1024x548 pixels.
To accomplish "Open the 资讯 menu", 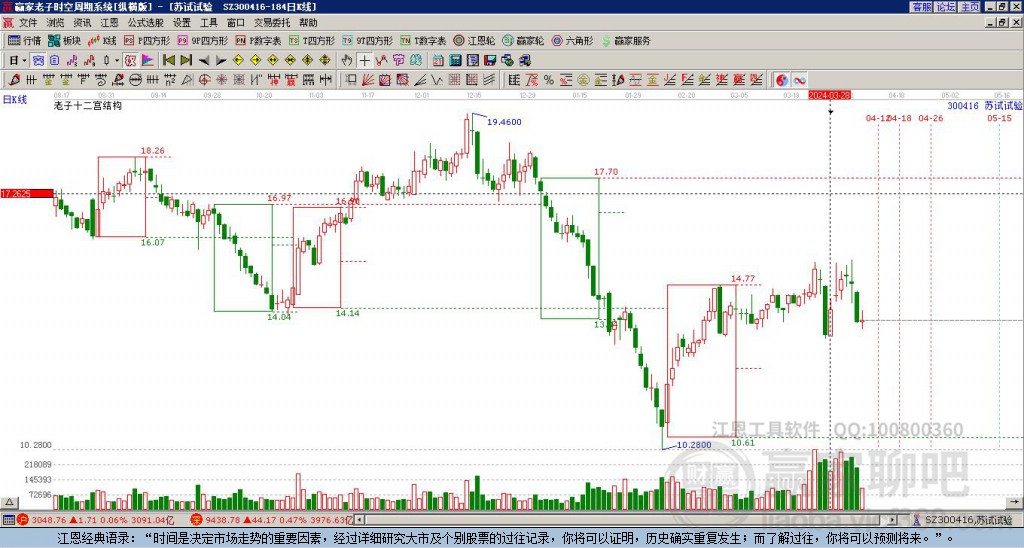I will pos(82,23).
